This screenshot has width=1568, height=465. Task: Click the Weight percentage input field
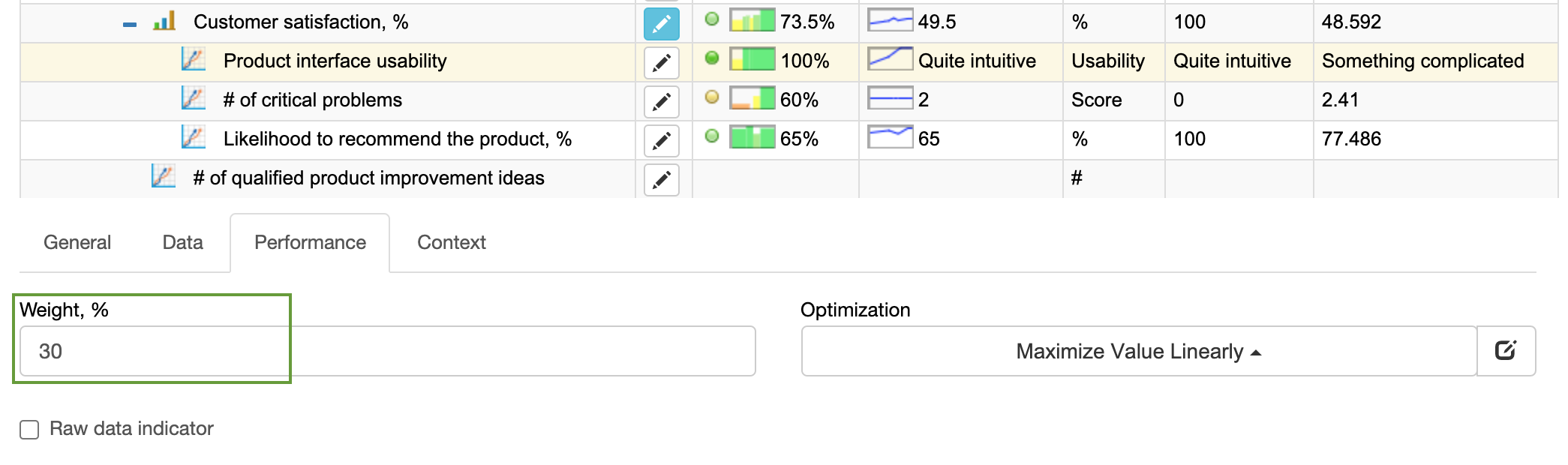click(150, 350)
